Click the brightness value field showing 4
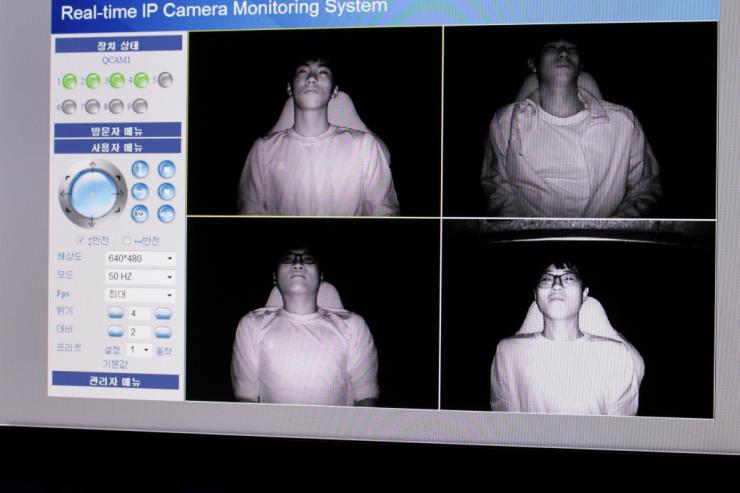The height and width of the screenshot is (493, 740). (x=139, y=313)
